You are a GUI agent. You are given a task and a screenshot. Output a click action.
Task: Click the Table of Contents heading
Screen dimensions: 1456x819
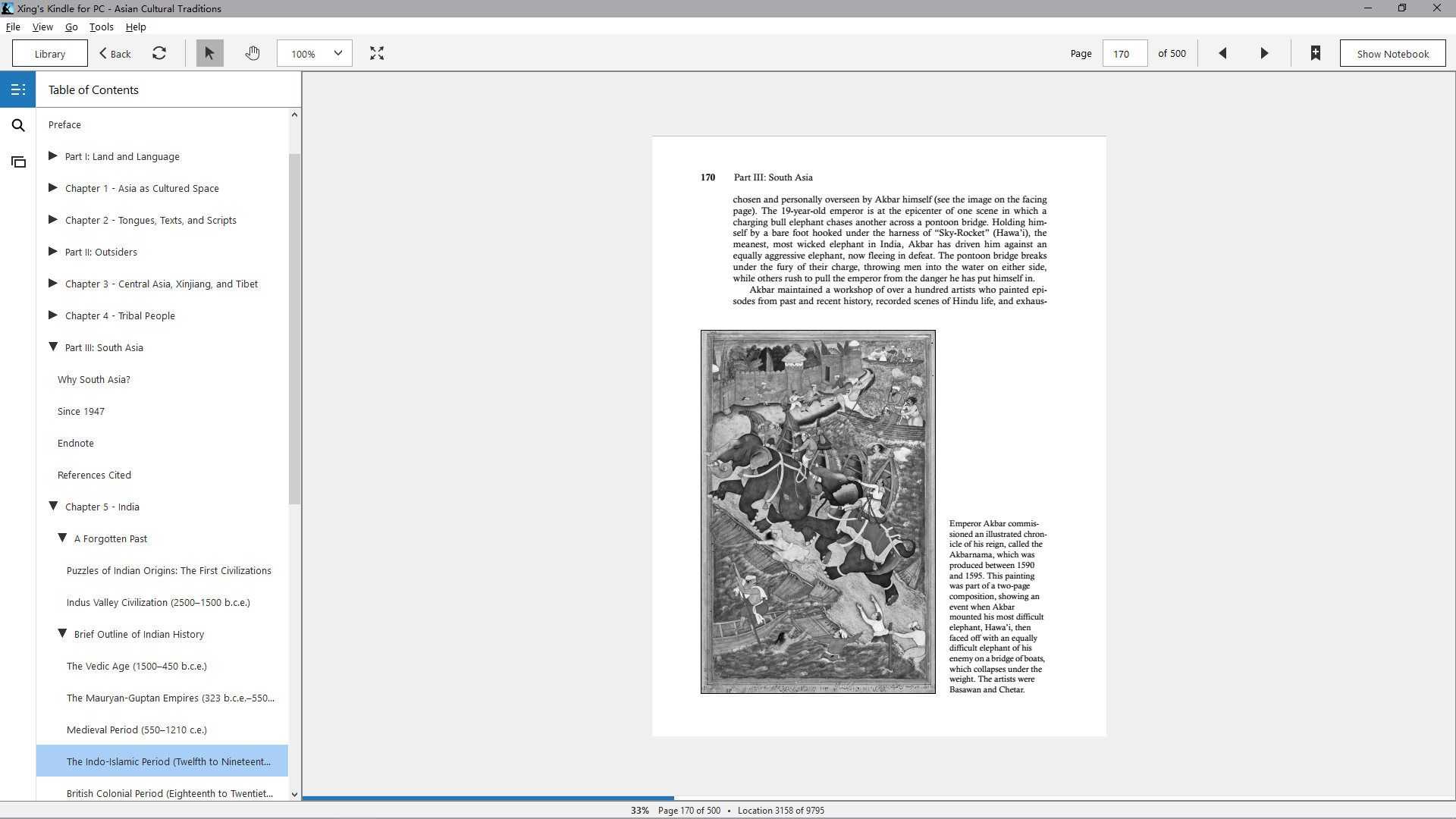[93, 89]
